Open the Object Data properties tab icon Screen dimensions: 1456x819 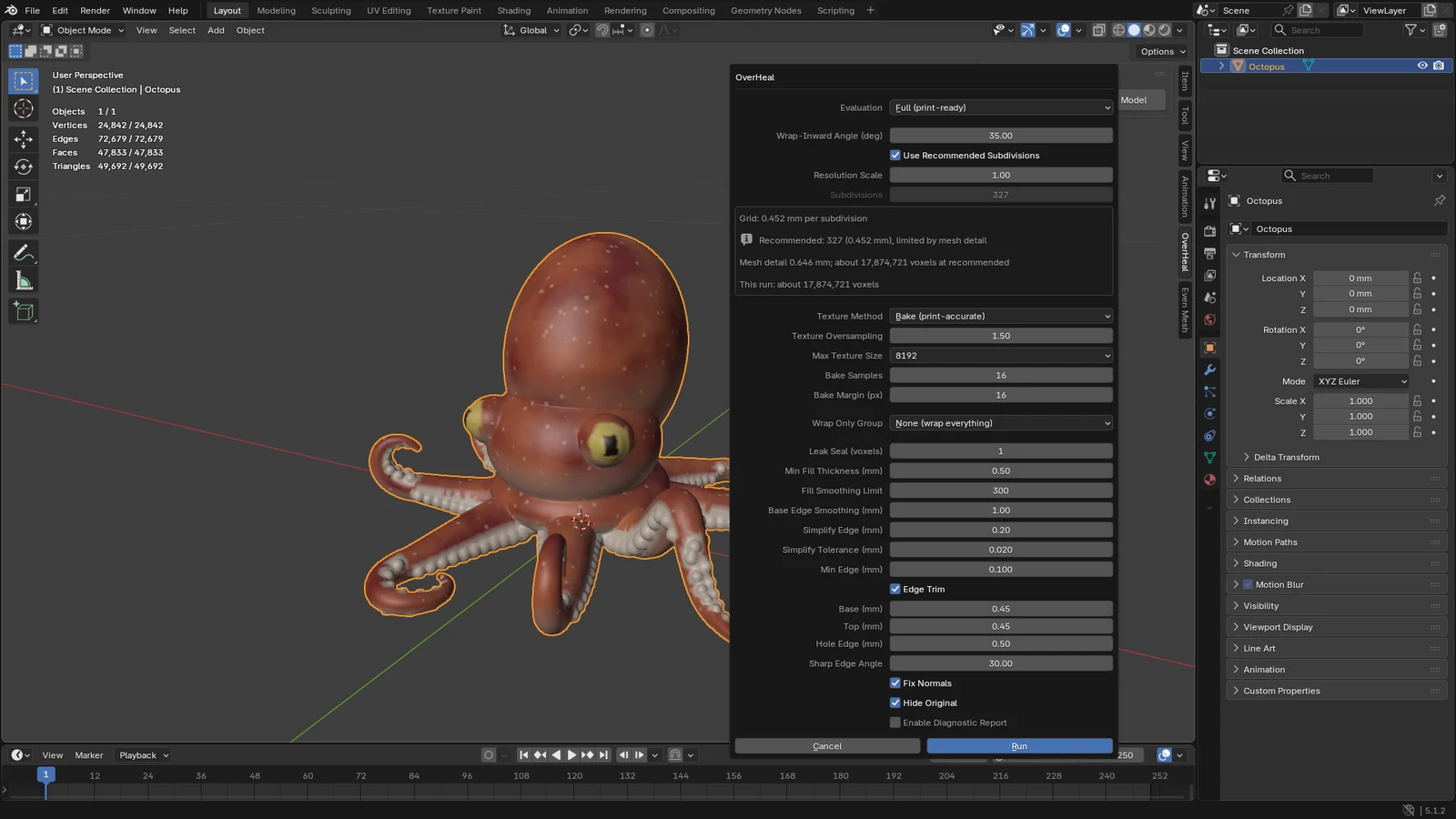point(1209,457)
